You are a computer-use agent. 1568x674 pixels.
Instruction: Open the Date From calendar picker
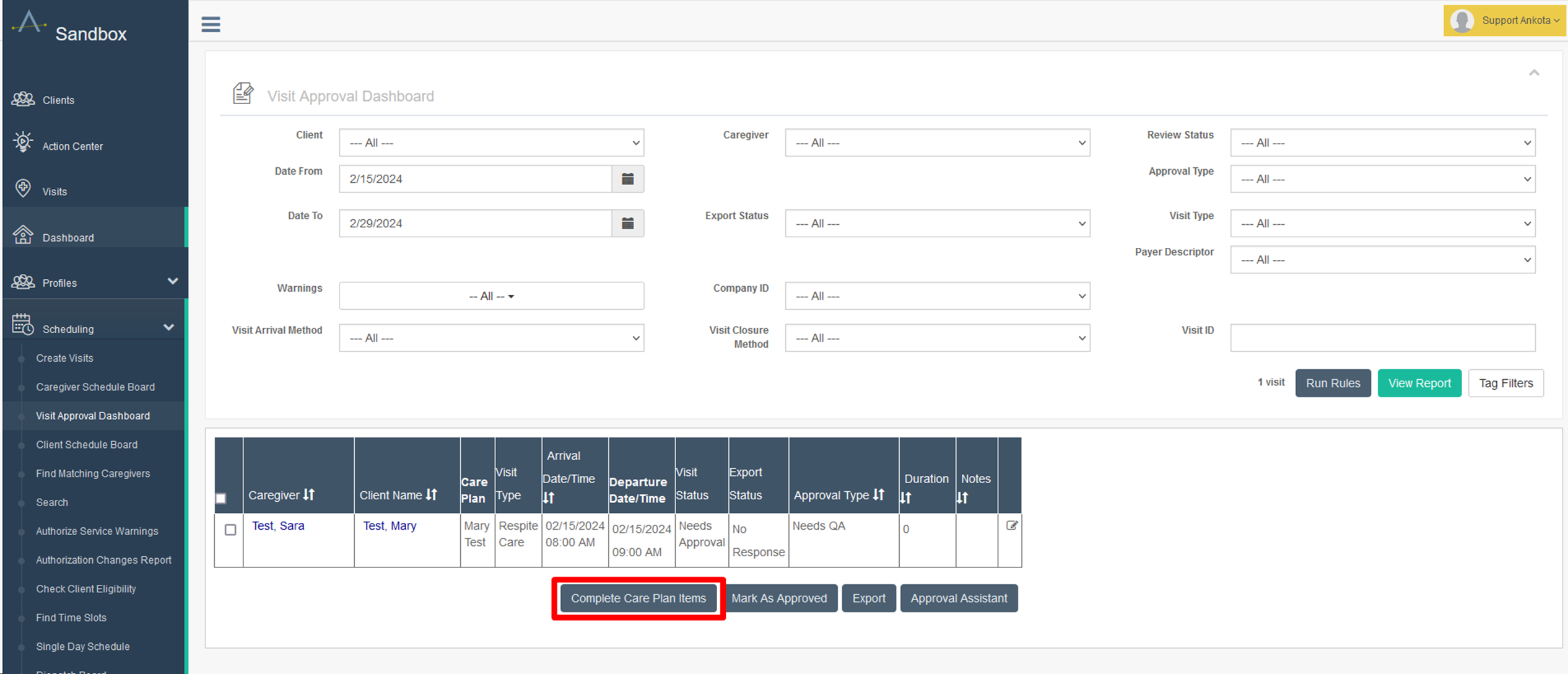tap(627, 179)
